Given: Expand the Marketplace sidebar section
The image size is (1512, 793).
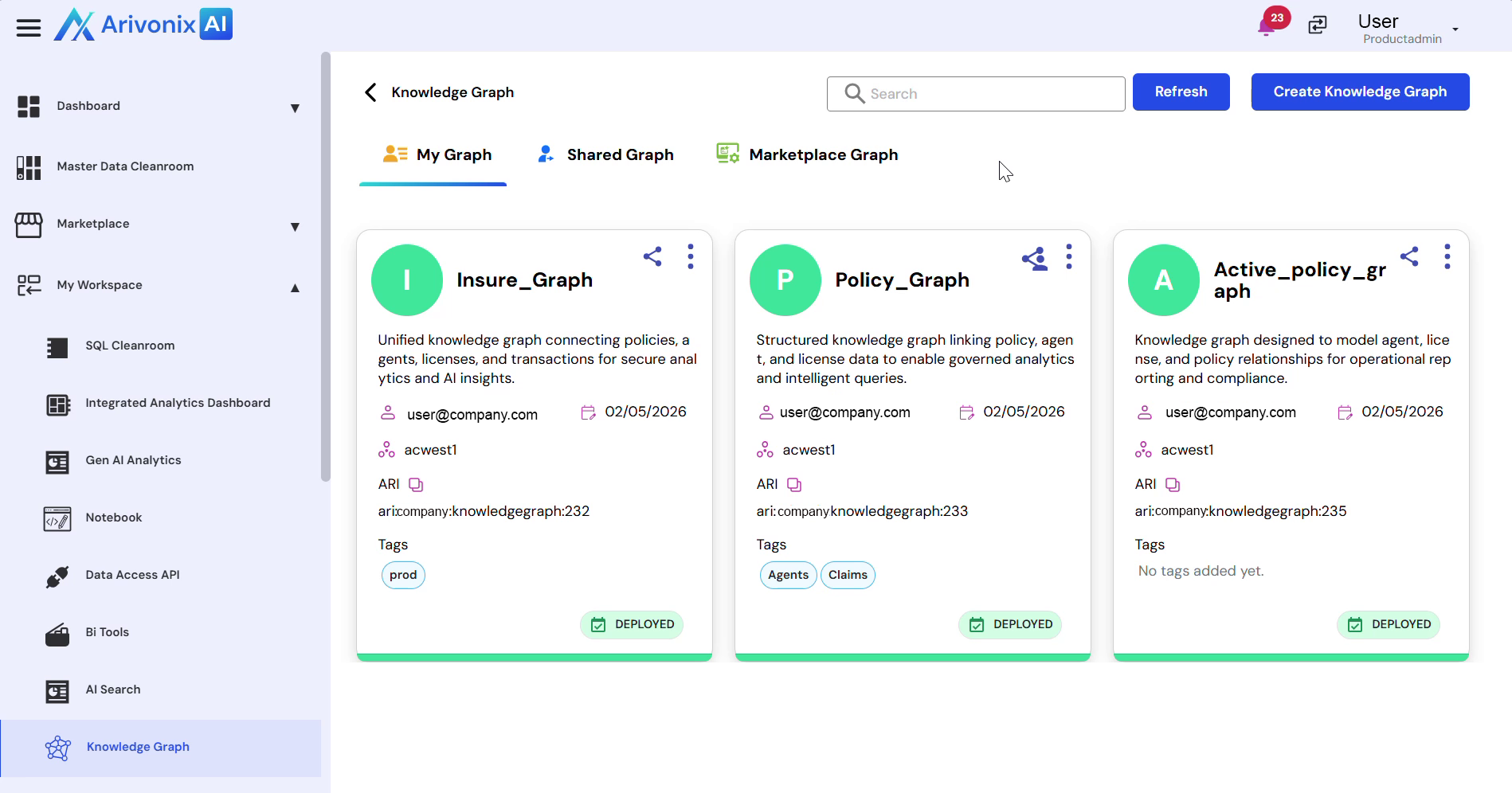Looking at the screenshot, I should click(295, 226).
